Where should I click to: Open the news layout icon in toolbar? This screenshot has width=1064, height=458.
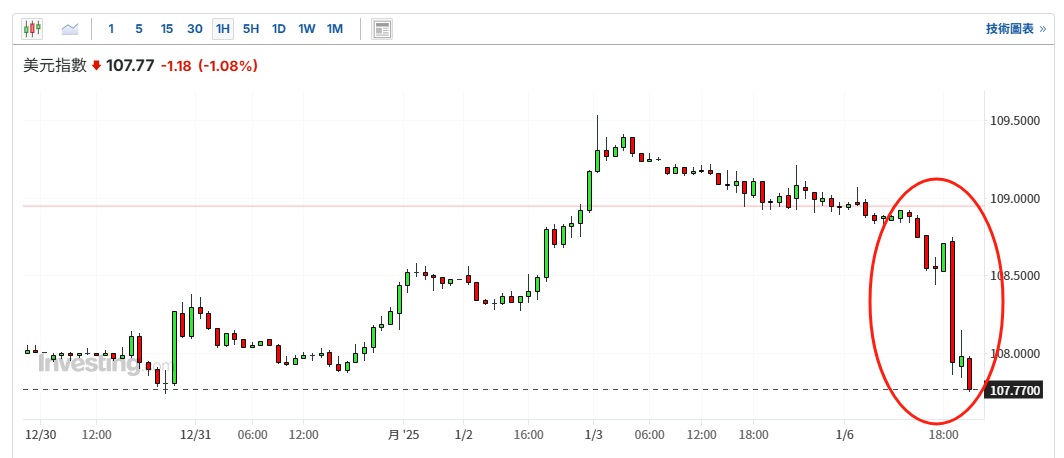pyautogui.click(x=381, y=29)
